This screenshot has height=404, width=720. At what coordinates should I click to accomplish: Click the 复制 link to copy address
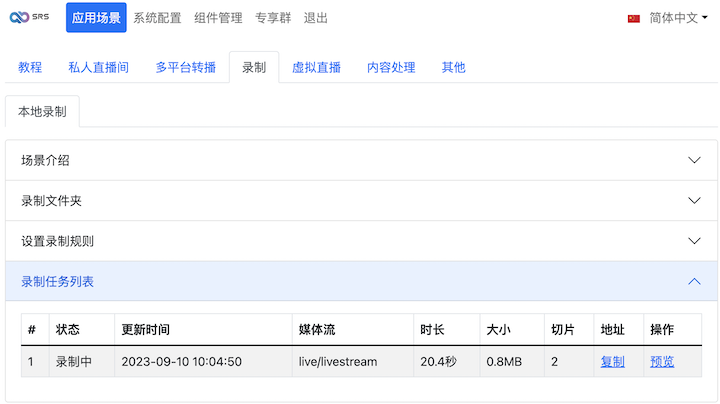pyautogui.click(x=612, y=361)
